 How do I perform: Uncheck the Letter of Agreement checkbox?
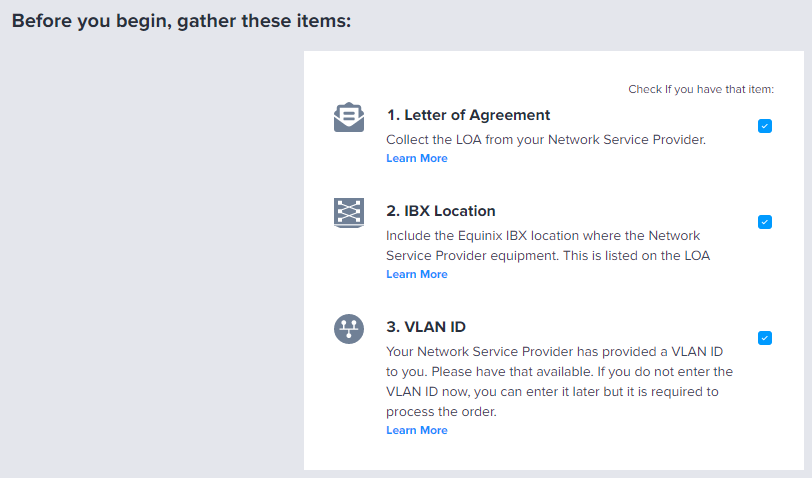coord(764,126)
